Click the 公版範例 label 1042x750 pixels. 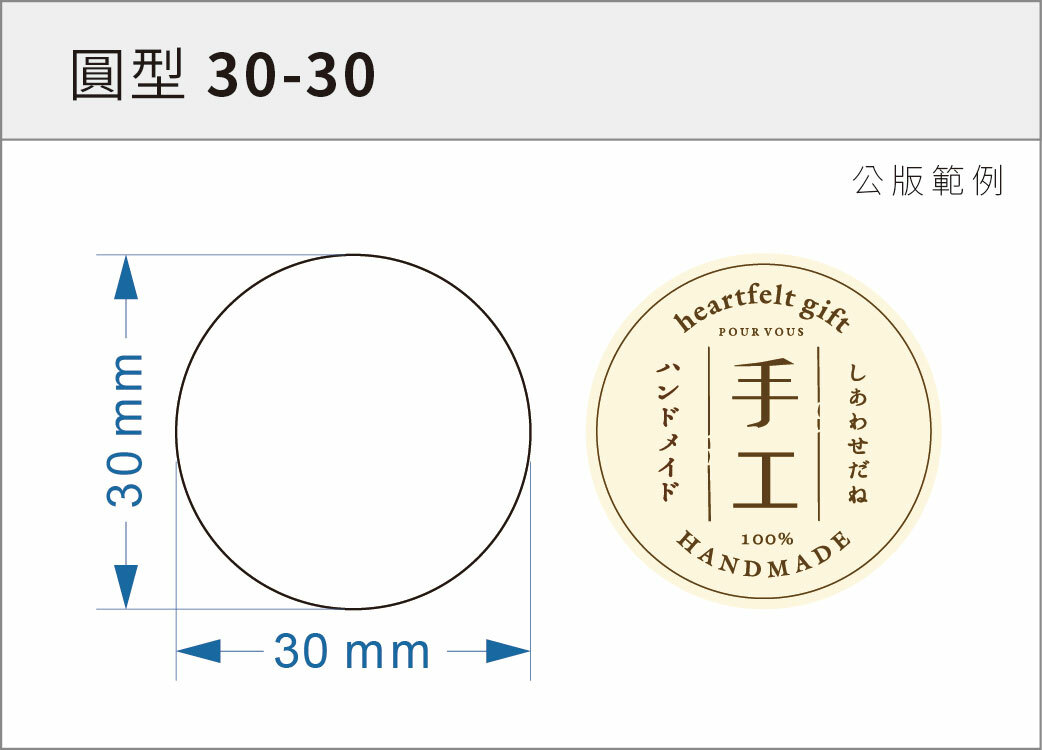(927, 182)
